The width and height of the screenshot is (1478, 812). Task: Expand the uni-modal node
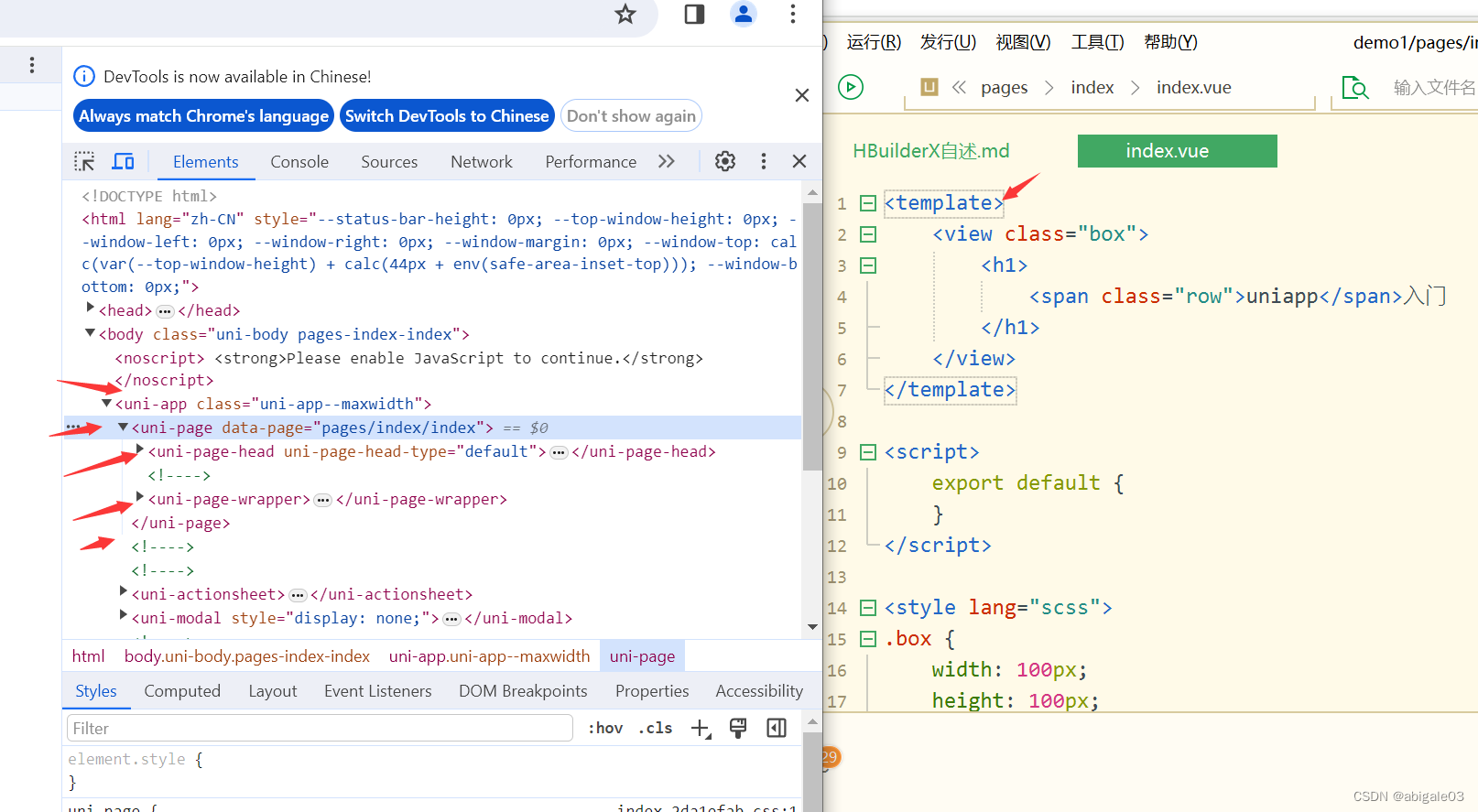coord(124,616)
